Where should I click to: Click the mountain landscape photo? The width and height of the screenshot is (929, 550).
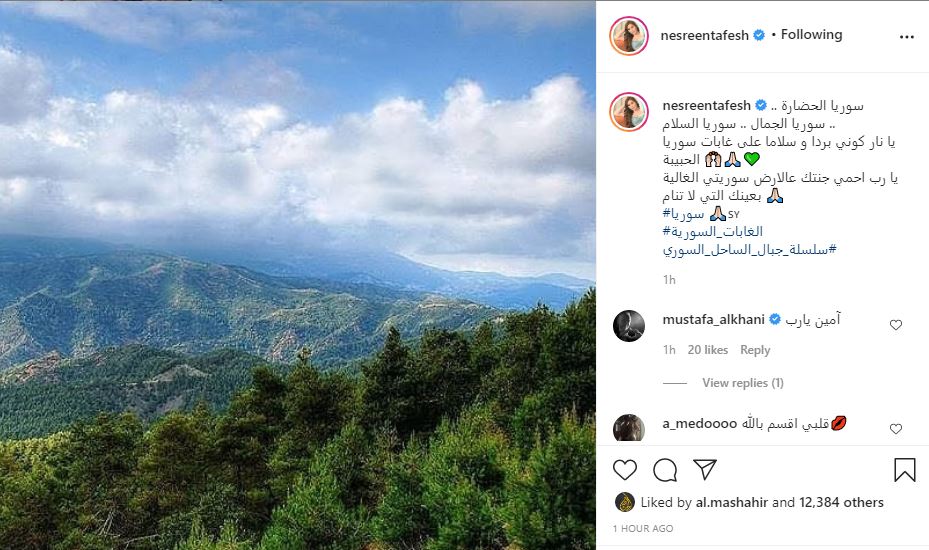tap(297, 275)
